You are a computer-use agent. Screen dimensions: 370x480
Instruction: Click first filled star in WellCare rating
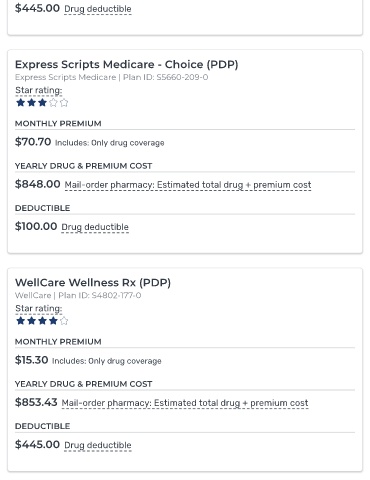click(x=21, y=321)
